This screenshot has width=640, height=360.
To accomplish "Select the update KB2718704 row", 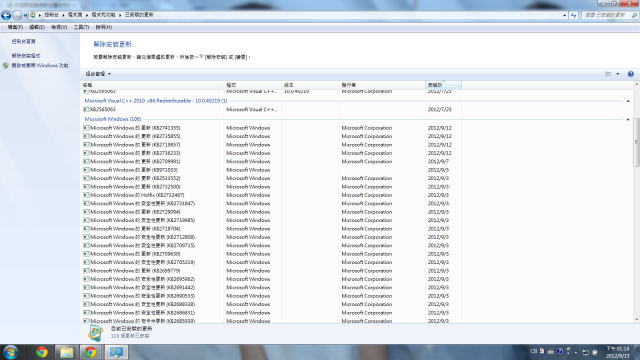I will (271, 229).
